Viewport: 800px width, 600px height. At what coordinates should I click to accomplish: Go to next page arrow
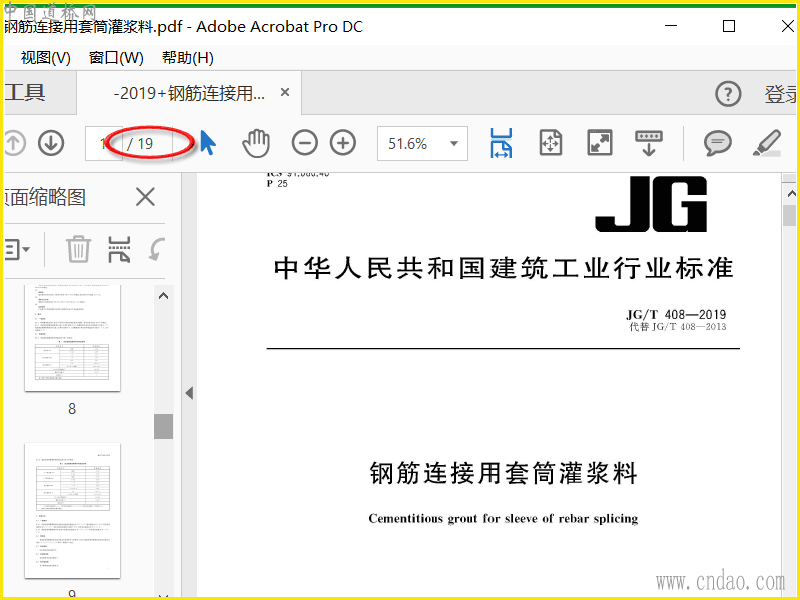pyautogui.click(x=51, y=143)
